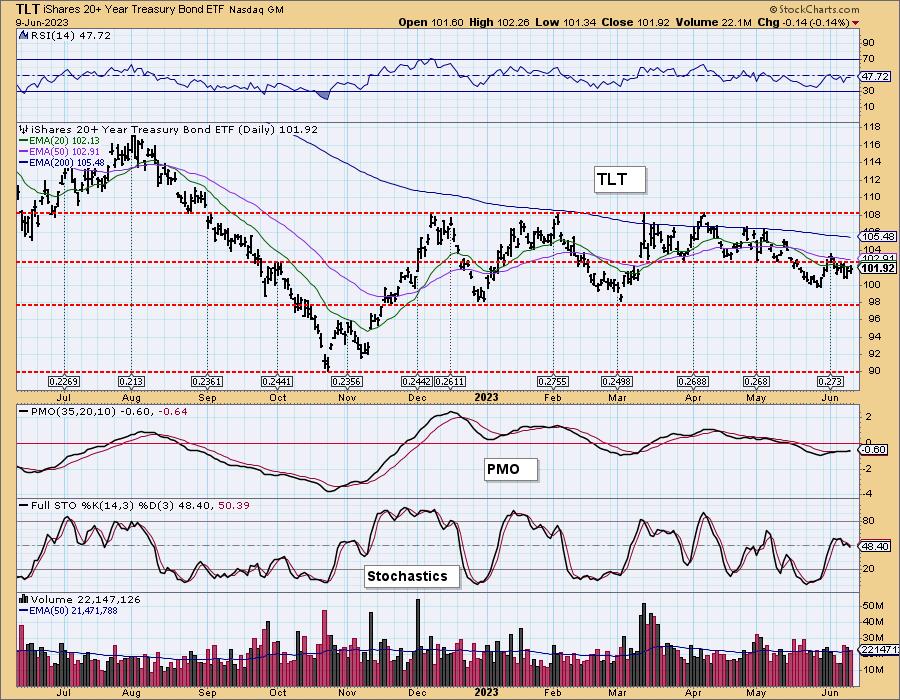Click the 0.2356 label near November
The width and height of the screenshot is (900, 700).
[346, 382]
